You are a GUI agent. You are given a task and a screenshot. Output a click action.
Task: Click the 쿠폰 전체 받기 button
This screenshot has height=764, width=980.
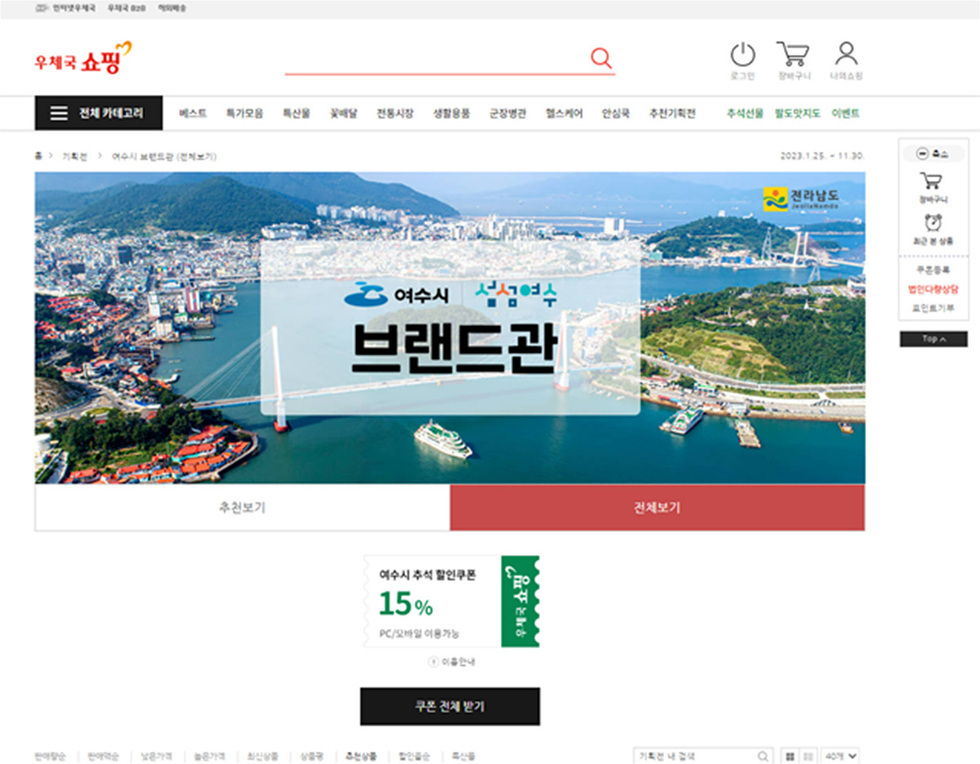point(449,706)
